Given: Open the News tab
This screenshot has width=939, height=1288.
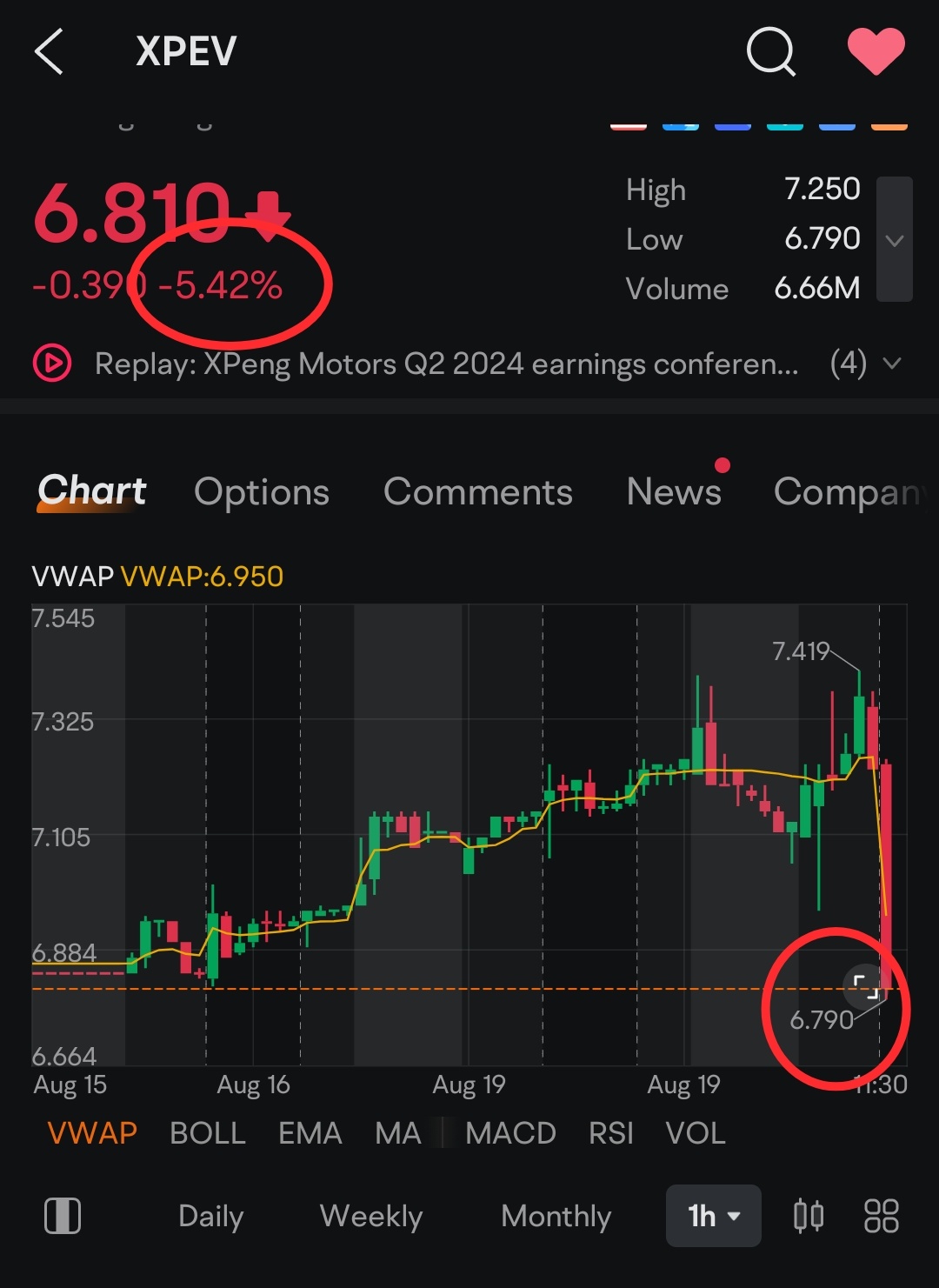Looking at the screenshot, I should click(x=674, y=492).
